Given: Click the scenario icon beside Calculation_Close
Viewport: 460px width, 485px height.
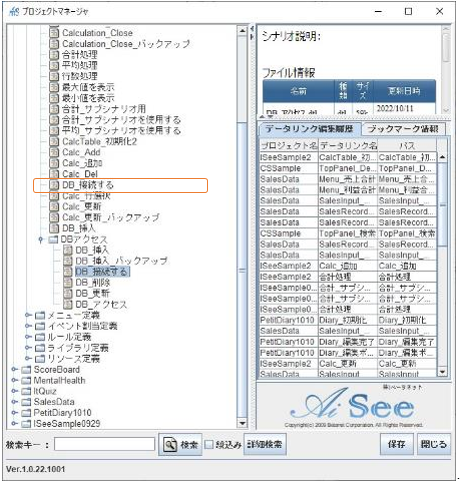Looking at the screenshot, I should coord(54,33).
